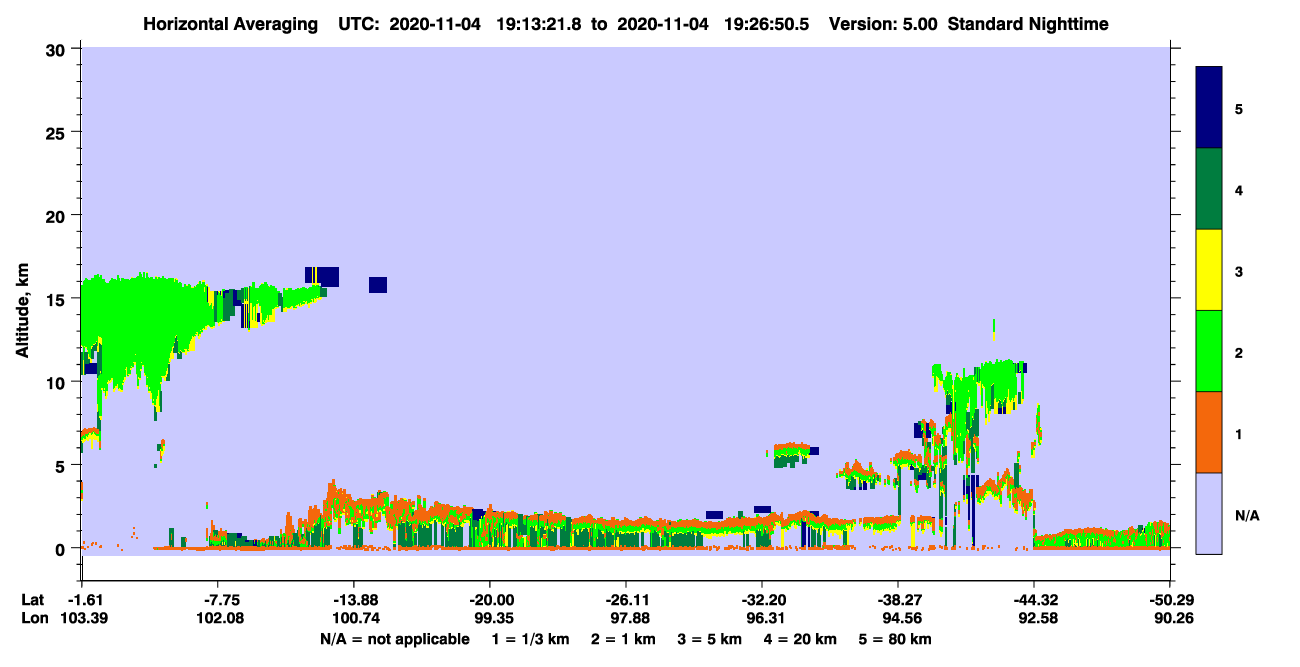Click the lavender N/A color swatch

[1209, 513]
